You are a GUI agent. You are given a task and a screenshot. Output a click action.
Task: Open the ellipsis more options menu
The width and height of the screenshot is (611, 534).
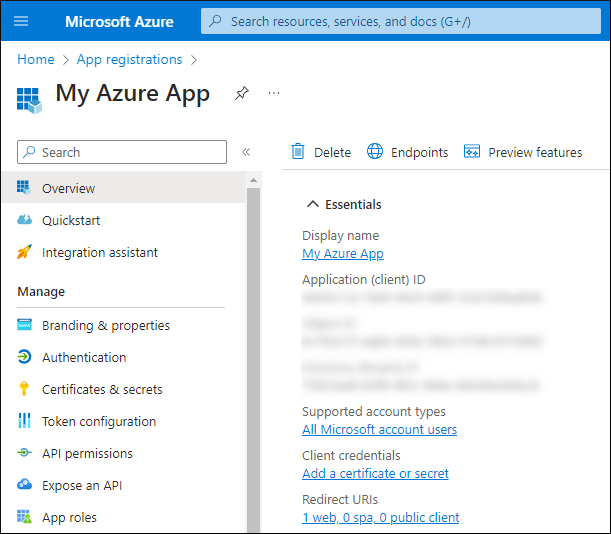pyautogui.click(x=274, y=93)
